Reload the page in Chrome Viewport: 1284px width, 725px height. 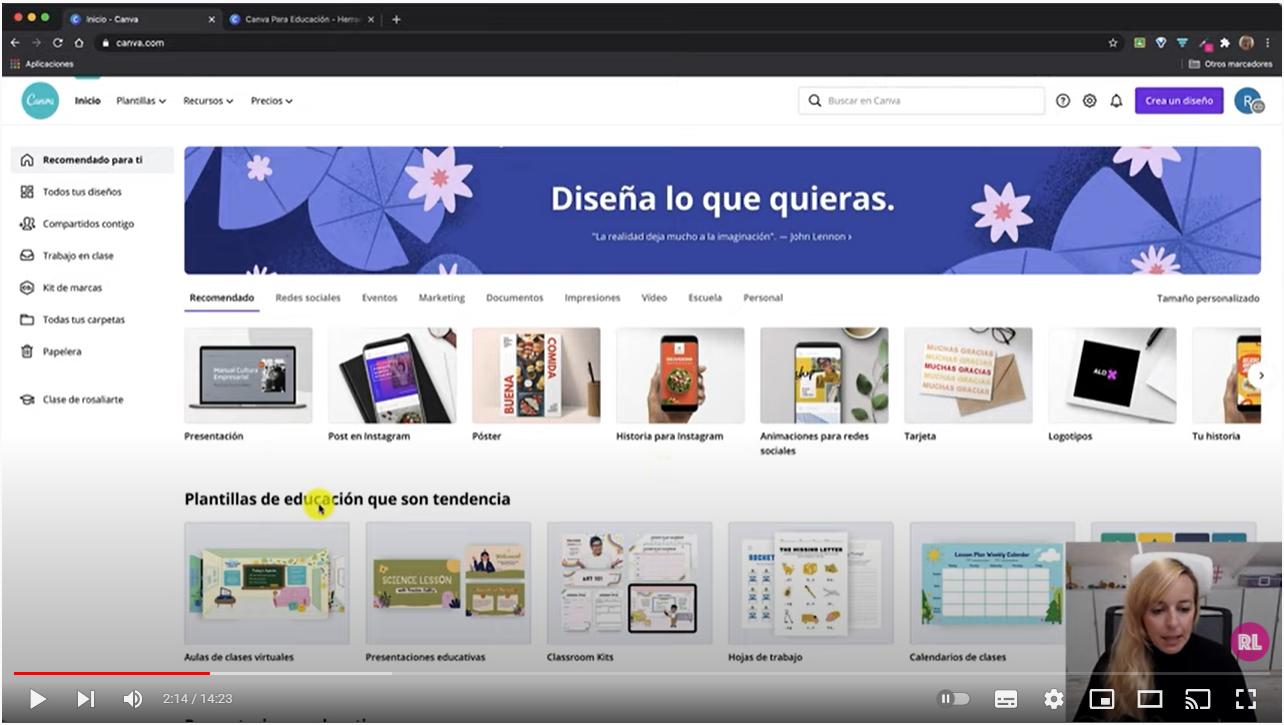(57, 43)
